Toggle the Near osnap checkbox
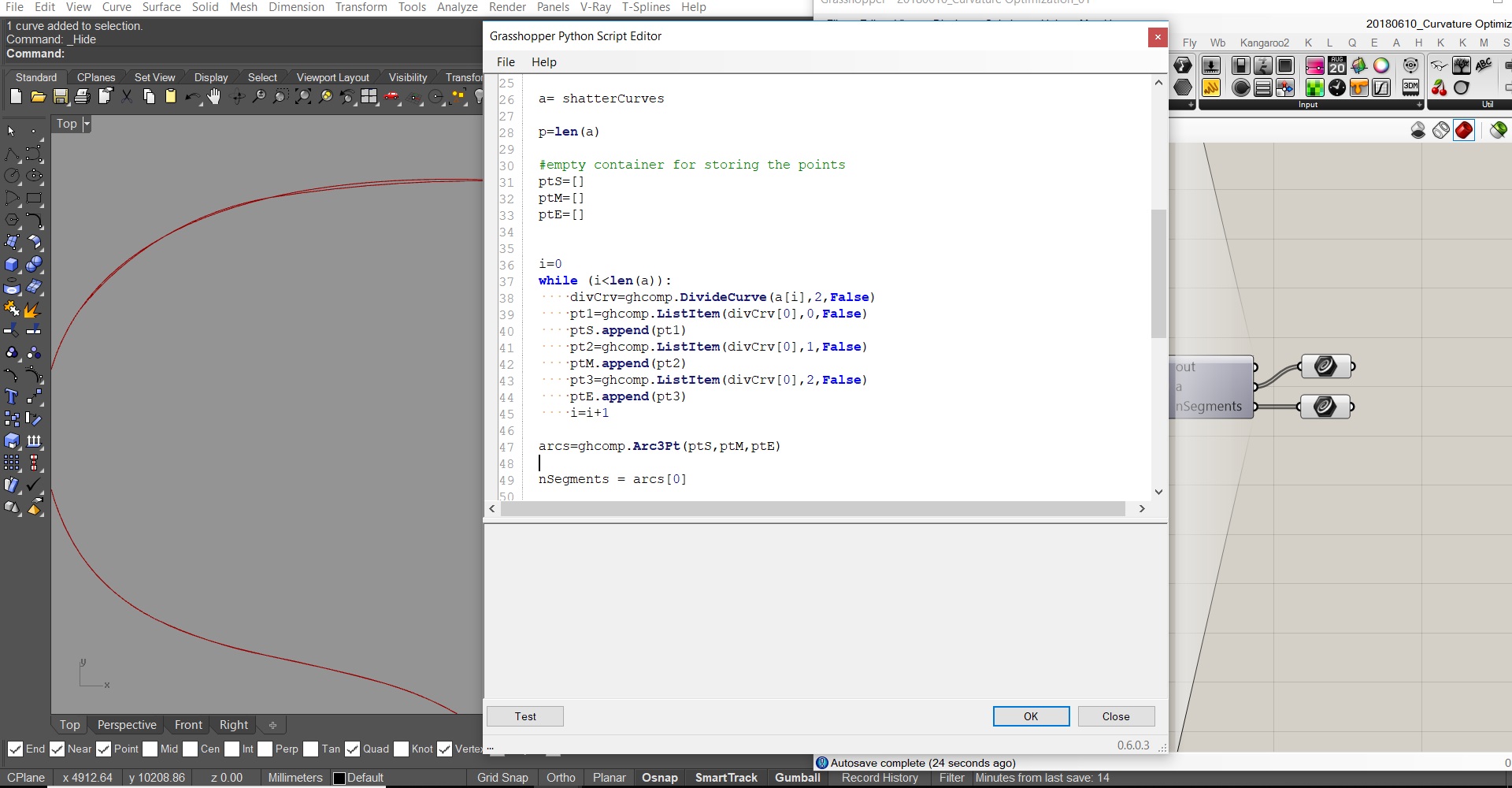The width and height of the screenshot is (1512, 788). [57, 749]
